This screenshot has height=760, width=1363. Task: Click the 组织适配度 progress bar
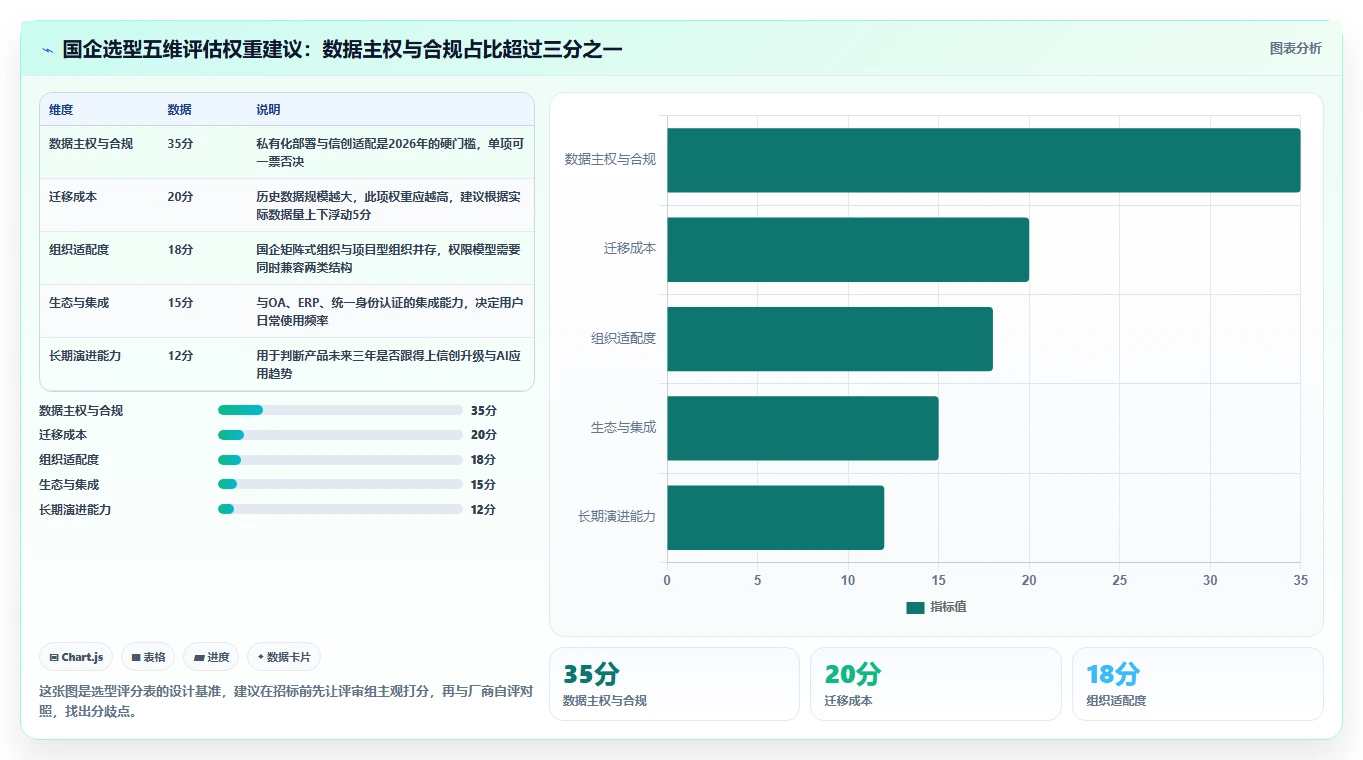pos(340,460)
